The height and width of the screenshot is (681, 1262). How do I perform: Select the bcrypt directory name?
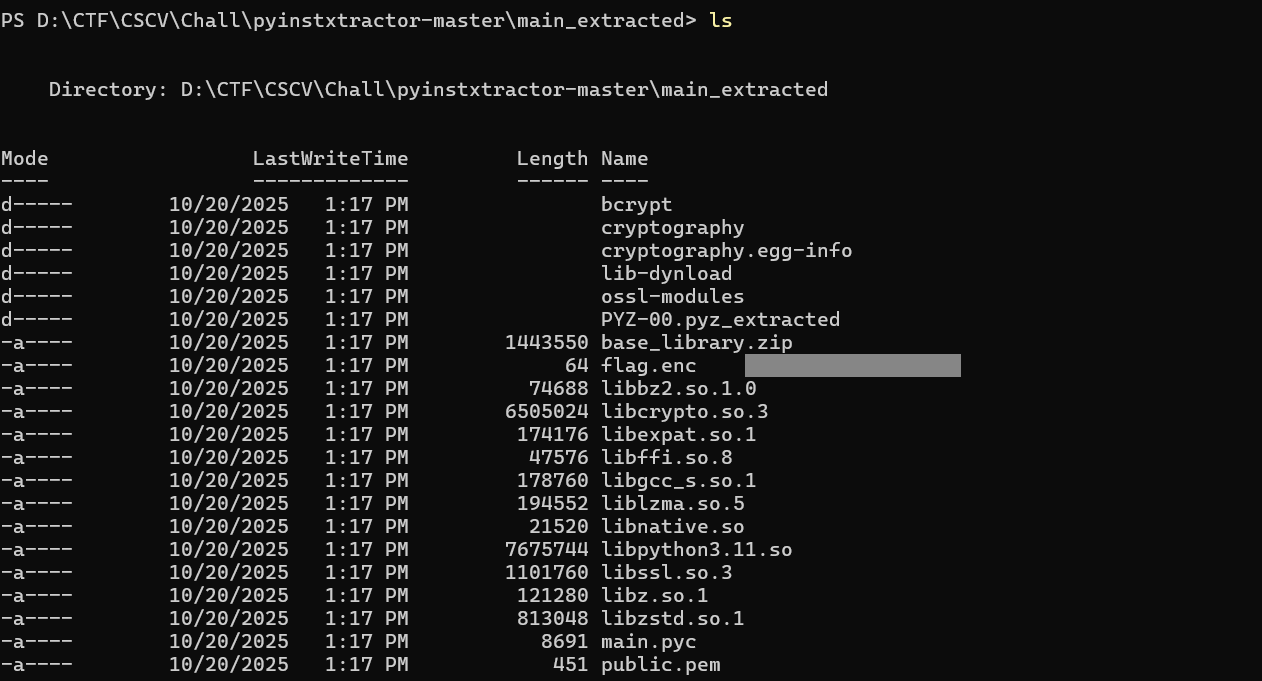tap(636, 205)
